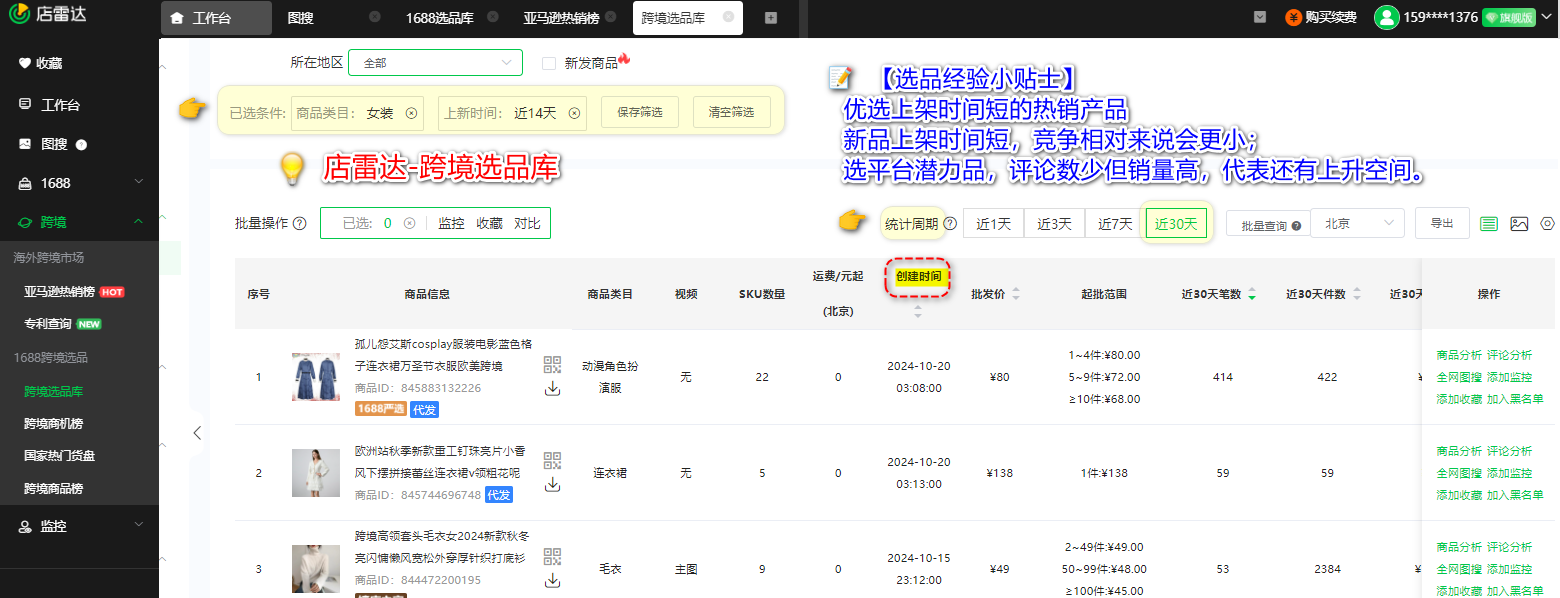1560x598 pixels.
Task: Open product 1 dress thumbnail
Action: point(316,377)
